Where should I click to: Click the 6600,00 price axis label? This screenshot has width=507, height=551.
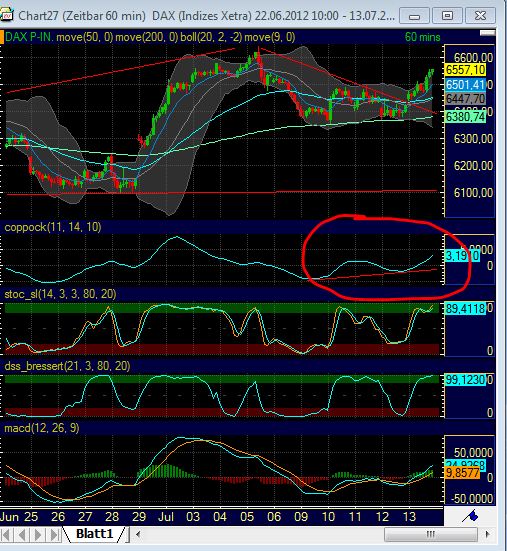(x=473, y=57)
